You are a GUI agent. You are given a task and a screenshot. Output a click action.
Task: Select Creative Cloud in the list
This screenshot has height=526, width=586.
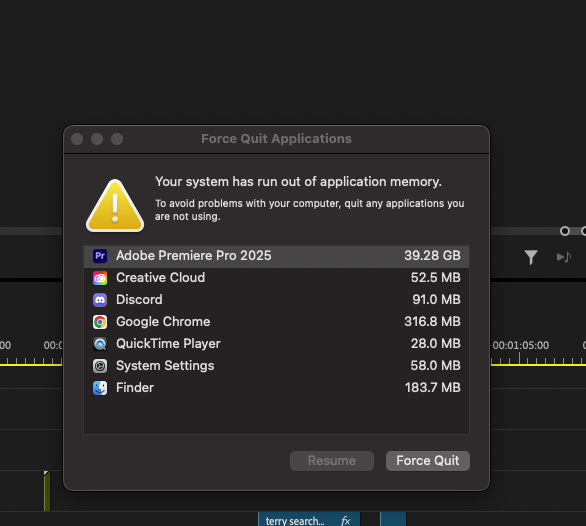coord(277,278)
